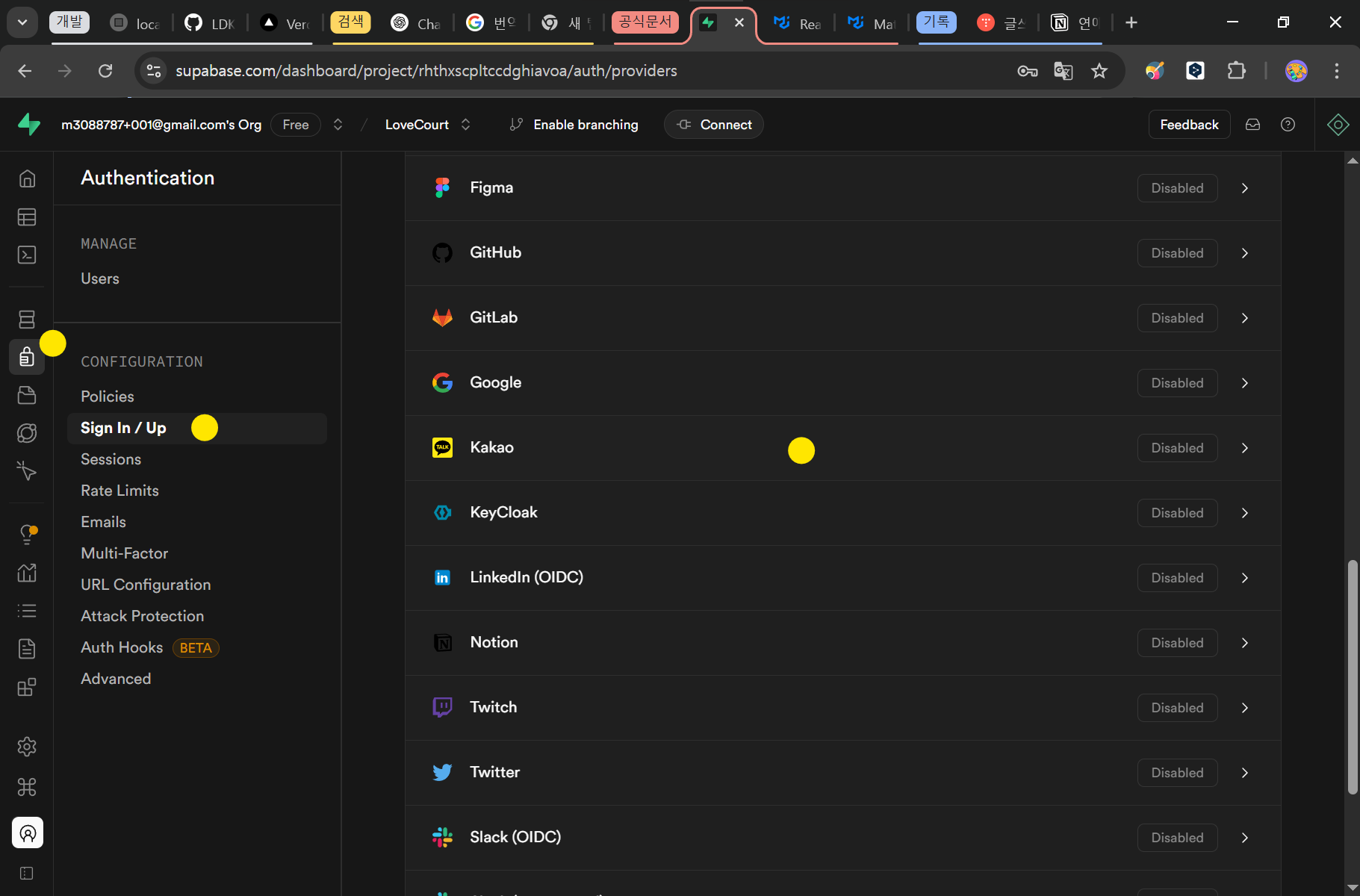Click the browser address bar URL
This screenshot has width=1360, height=896.
(426, 71)
